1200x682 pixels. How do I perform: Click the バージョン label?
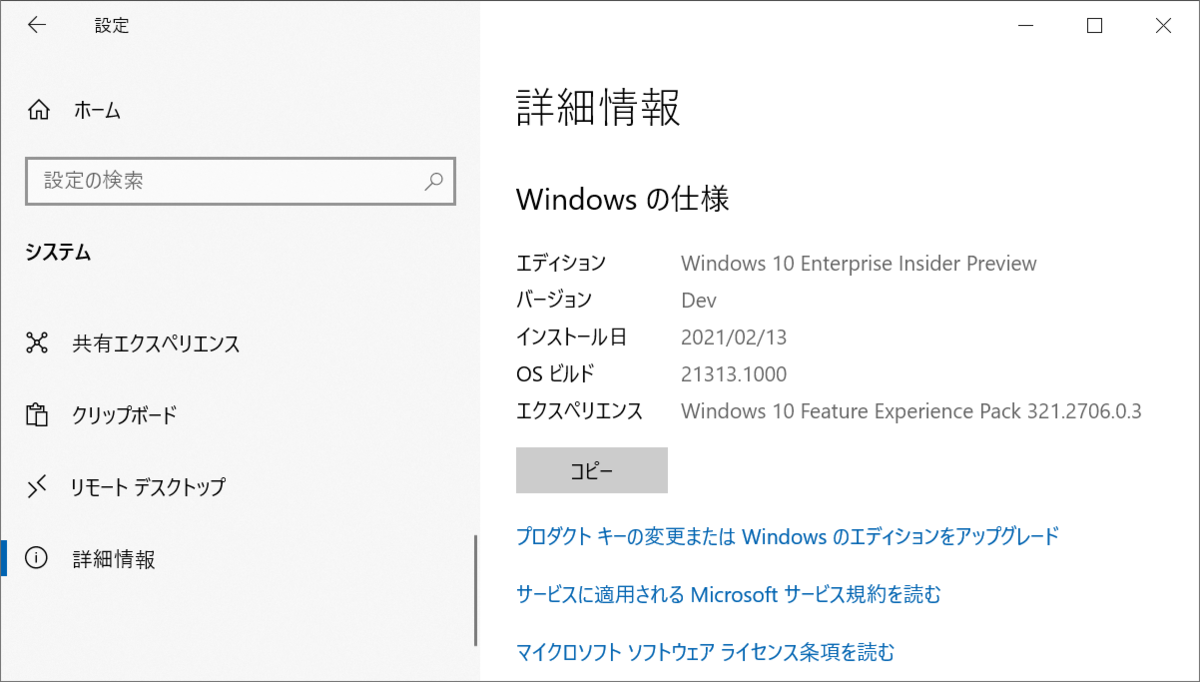554,300
